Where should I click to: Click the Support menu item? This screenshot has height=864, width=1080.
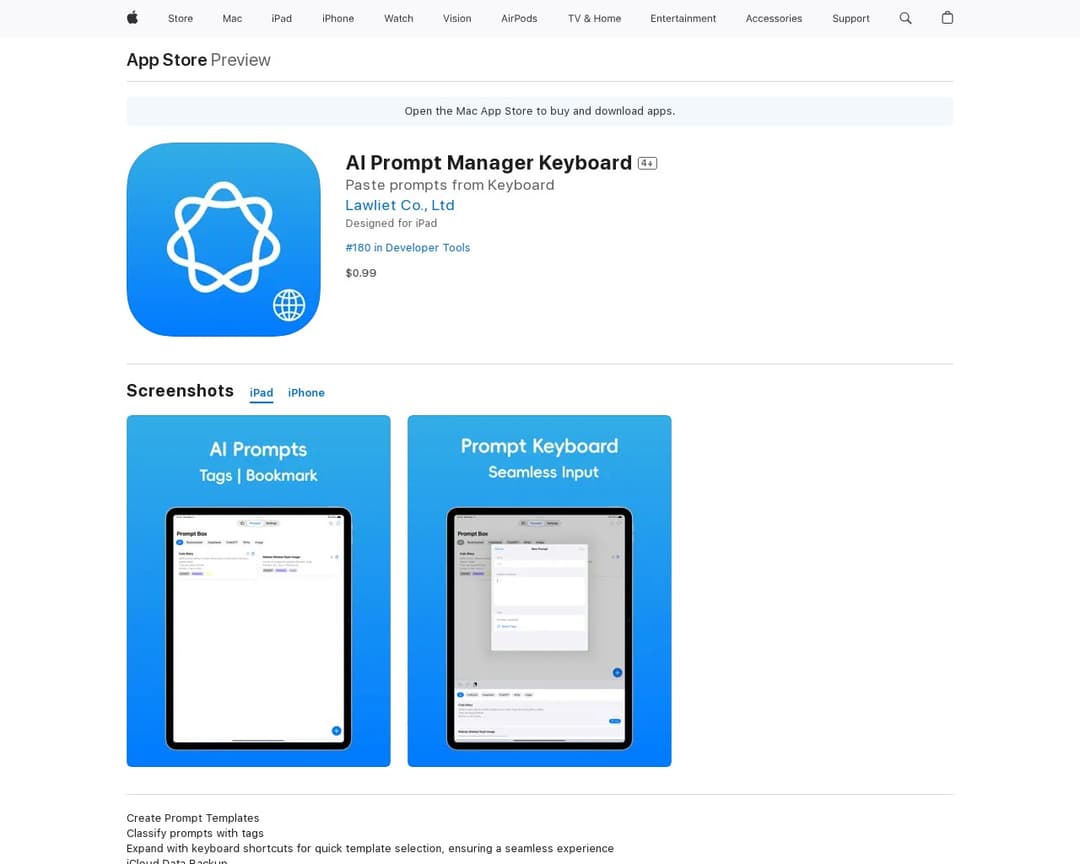pyautogui.click(x=850, y=18)
